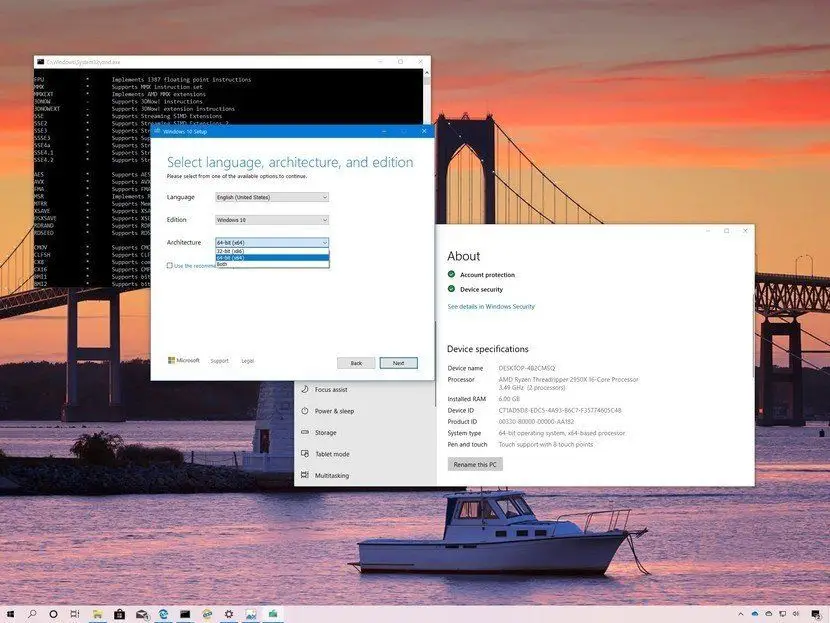Choose Both architecture option
This screenshot has width=830, height=623.
click(272, 264)
